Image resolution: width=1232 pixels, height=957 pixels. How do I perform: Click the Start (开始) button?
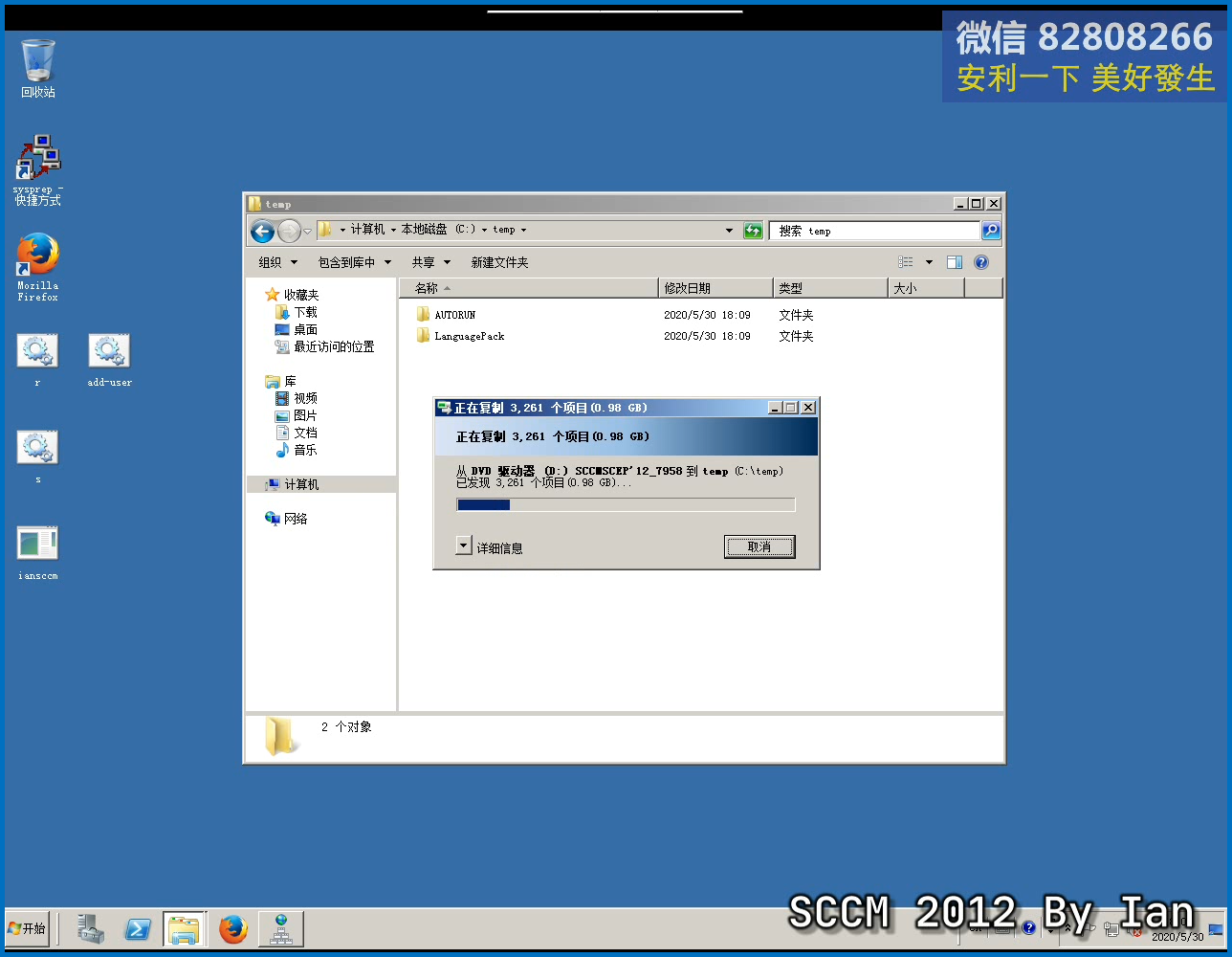(27, 928)
